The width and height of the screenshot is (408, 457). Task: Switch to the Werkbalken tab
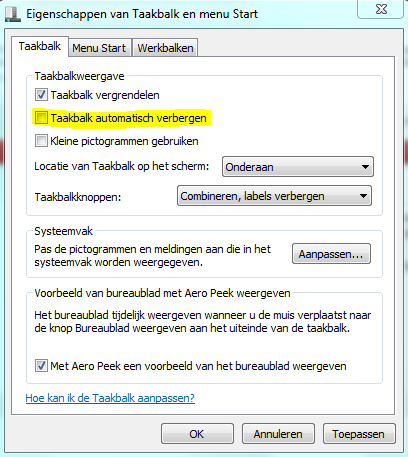(x=165, y=48)
